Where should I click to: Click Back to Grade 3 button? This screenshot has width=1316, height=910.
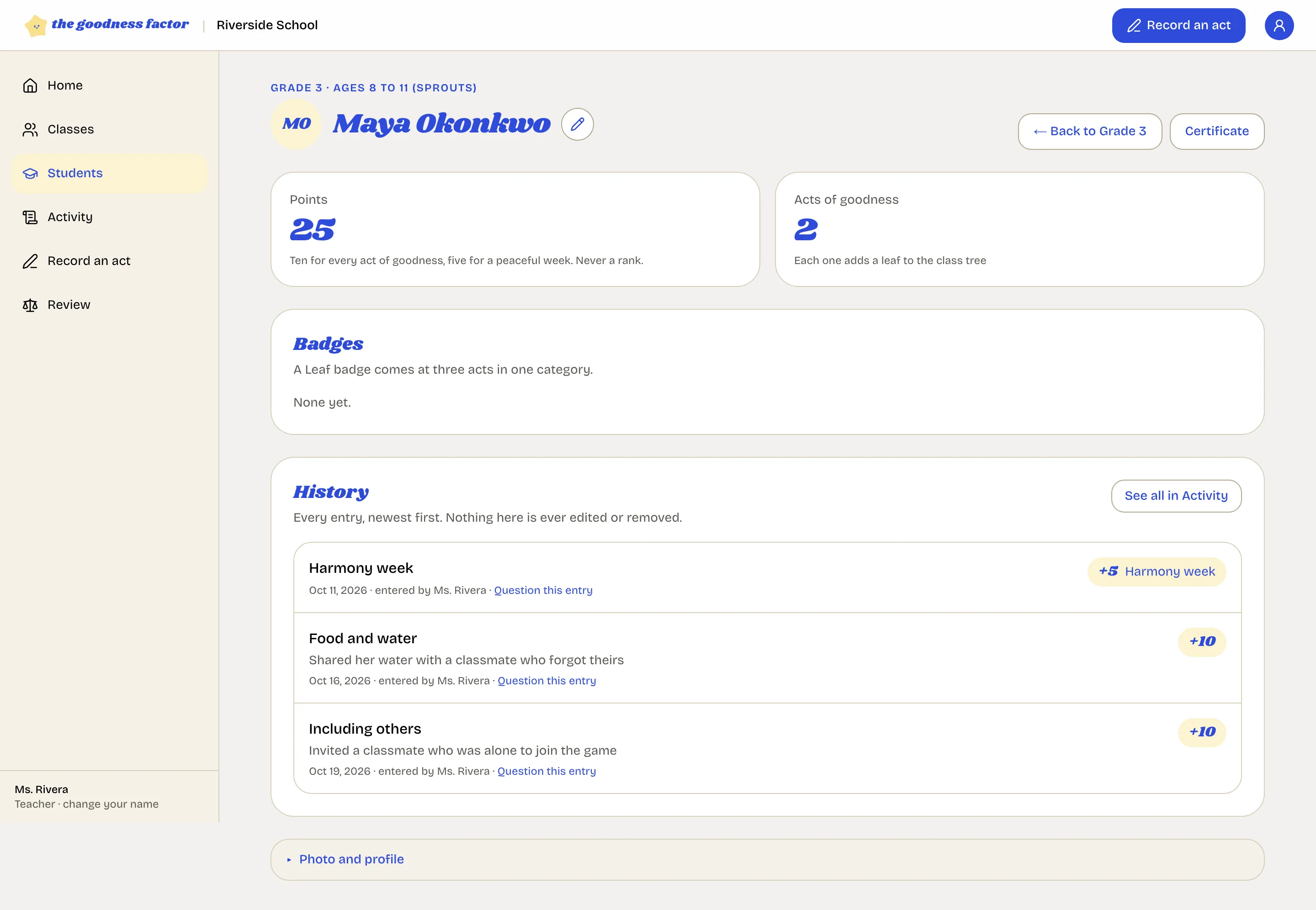pos(1090,132)
